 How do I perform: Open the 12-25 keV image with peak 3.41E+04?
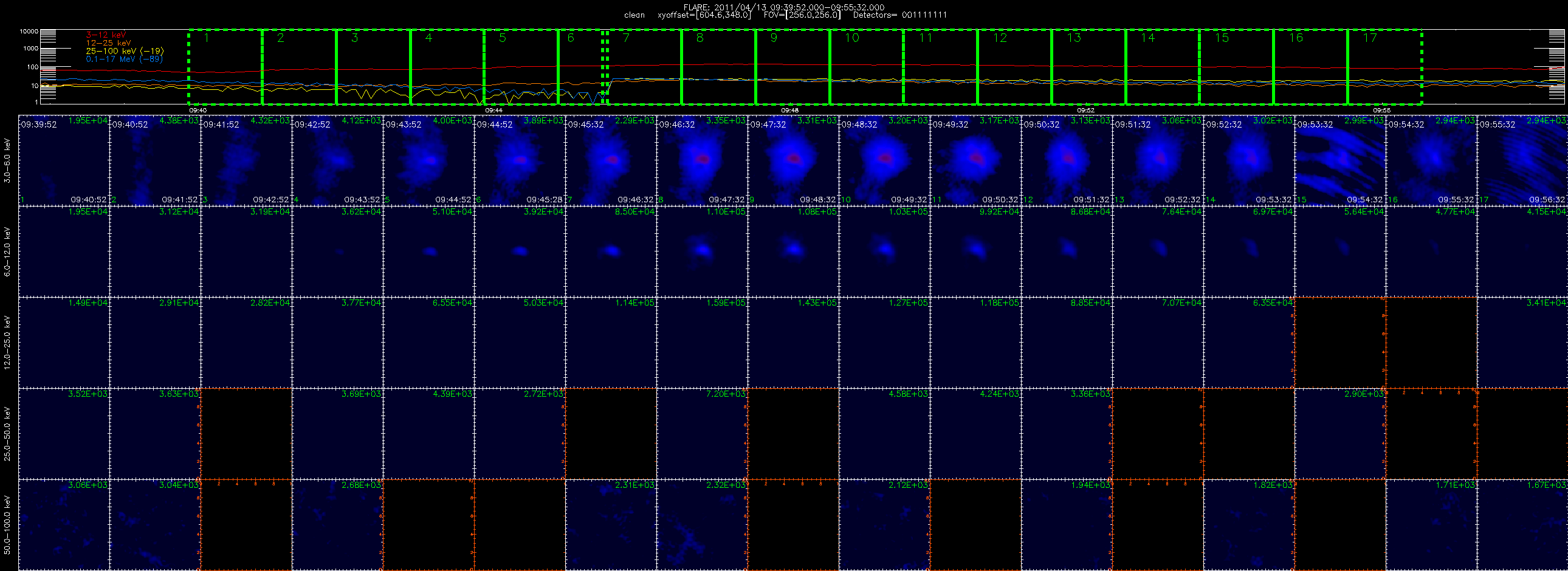click(x=1522, y=343)
